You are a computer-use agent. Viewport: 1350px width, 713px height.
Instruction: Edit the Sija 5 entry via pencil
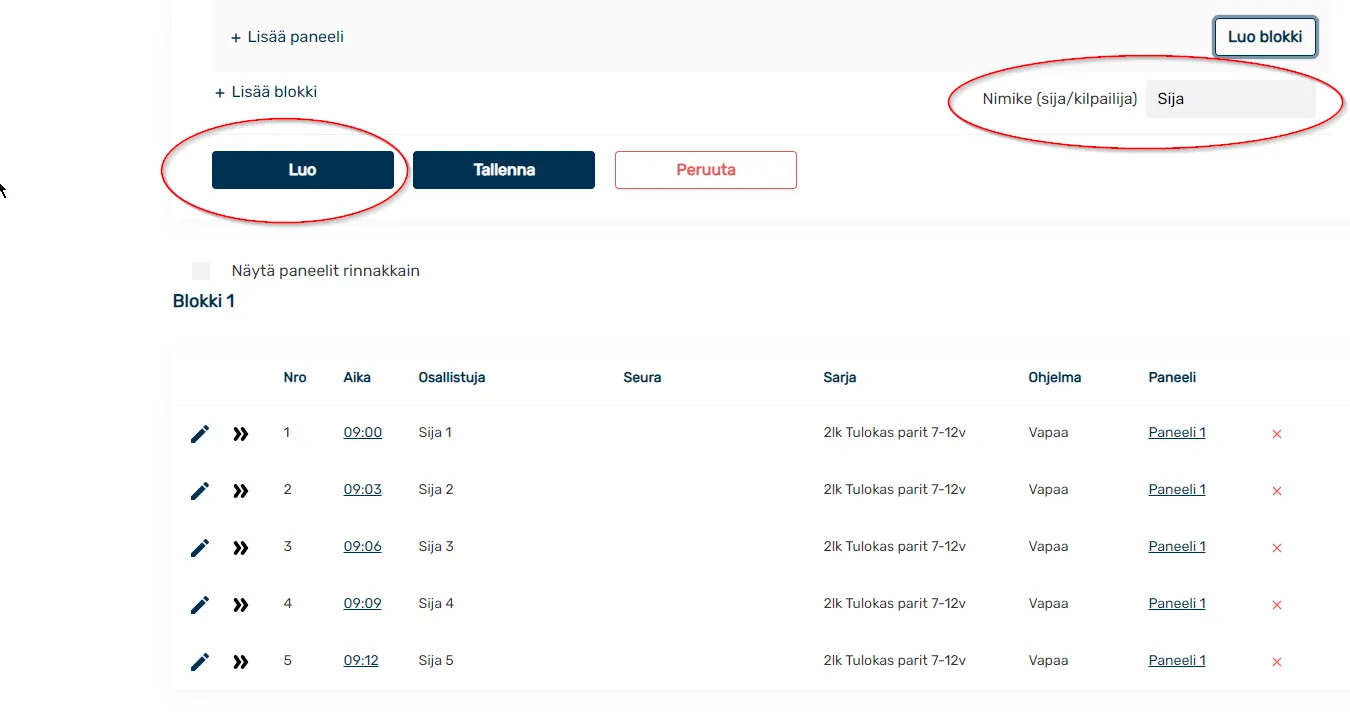click(200, 662)
